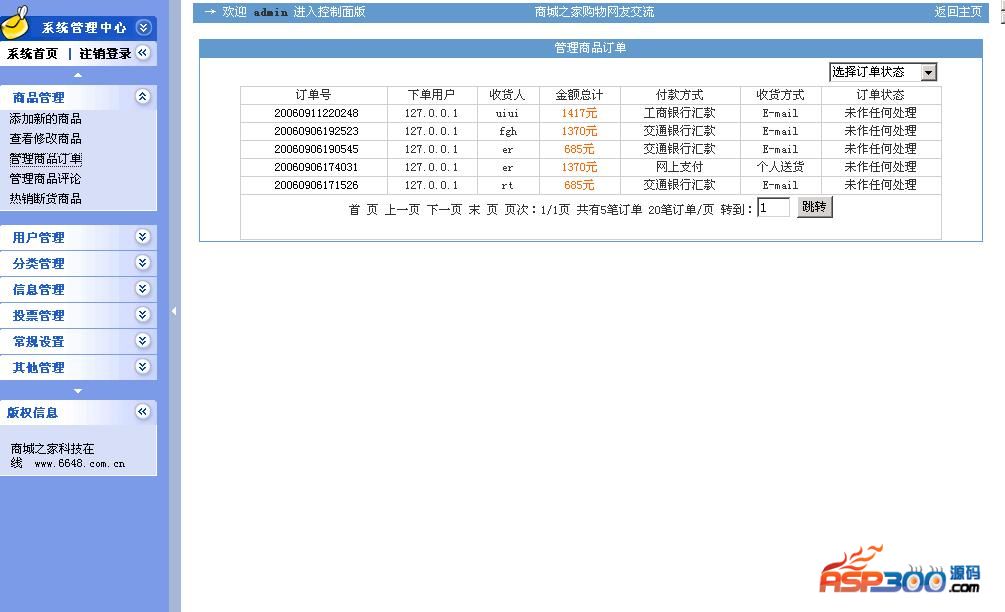Focus the 转到 page number field
1005x612 pixels.
point(773,208)
